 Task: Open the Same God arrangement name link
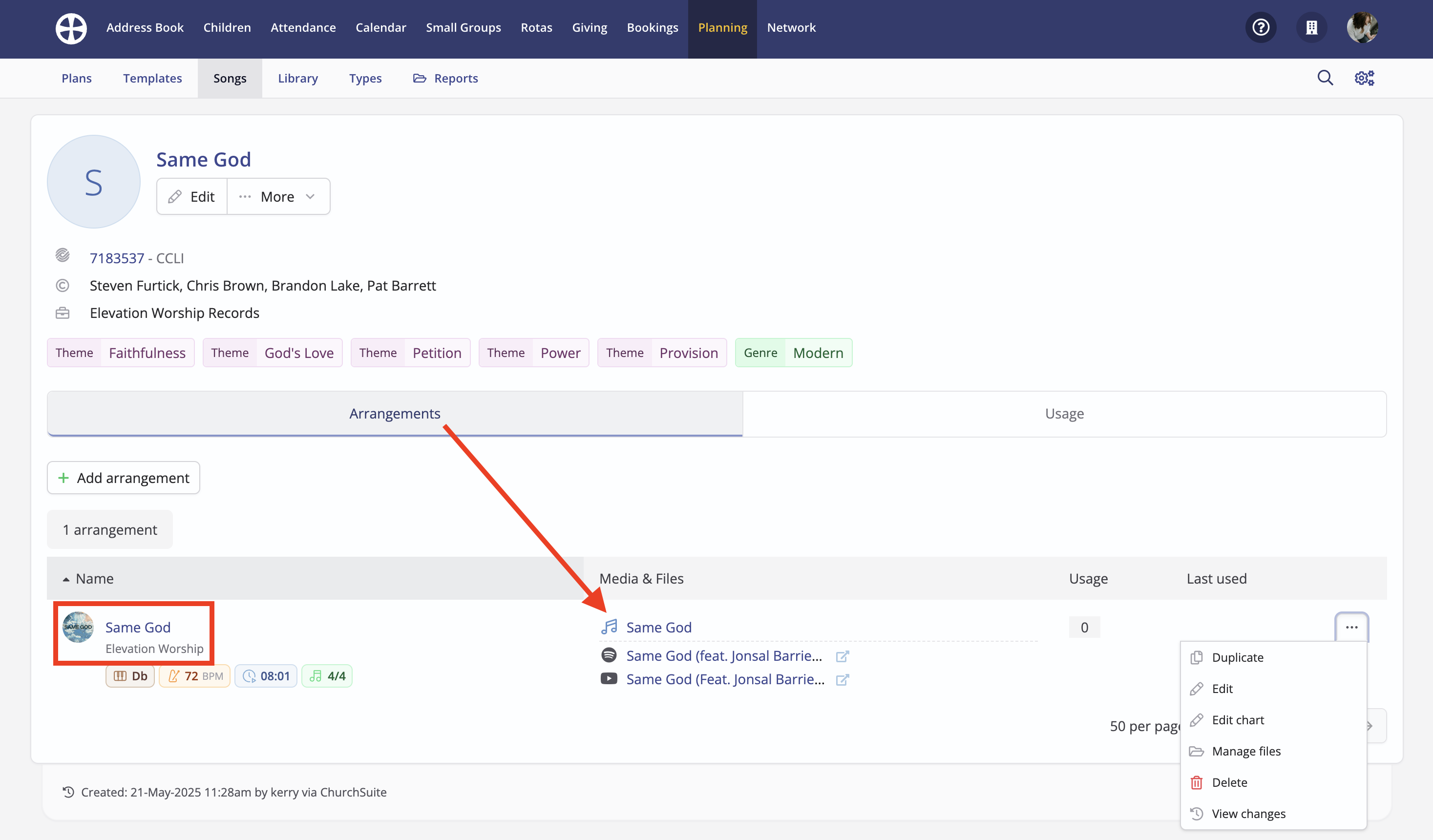coord(138,627)
